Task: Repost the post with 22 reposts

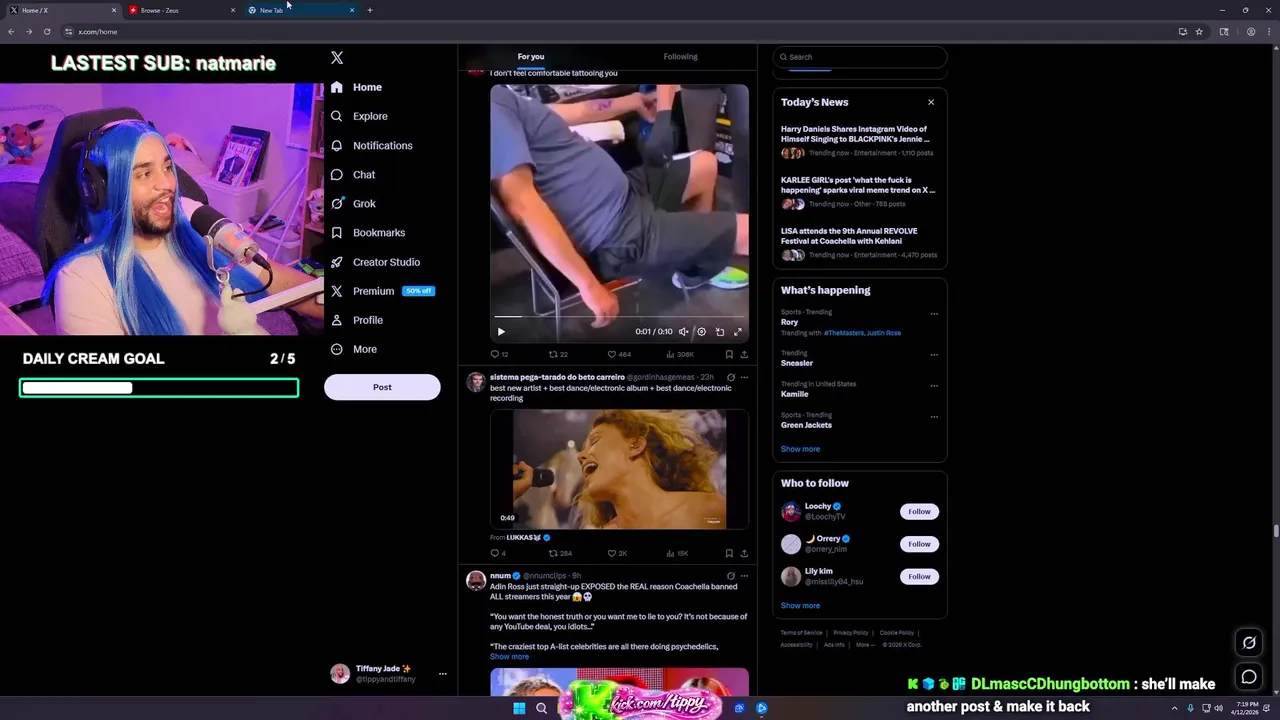Action: tap(558, 354)
